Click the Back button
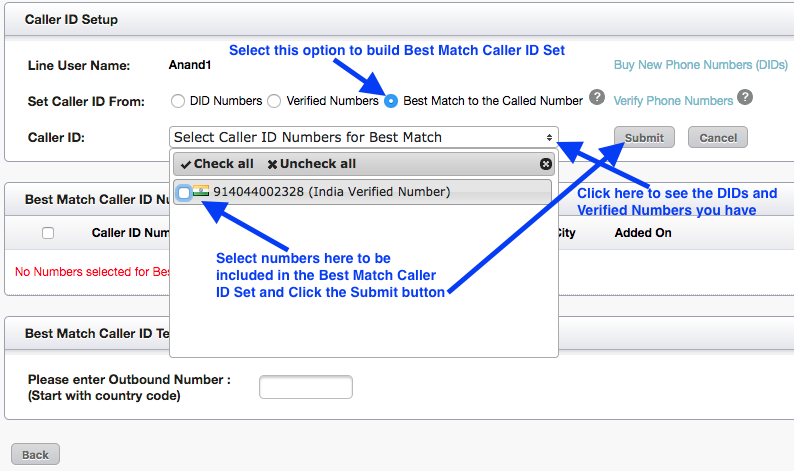 click(x=35, y=454)
